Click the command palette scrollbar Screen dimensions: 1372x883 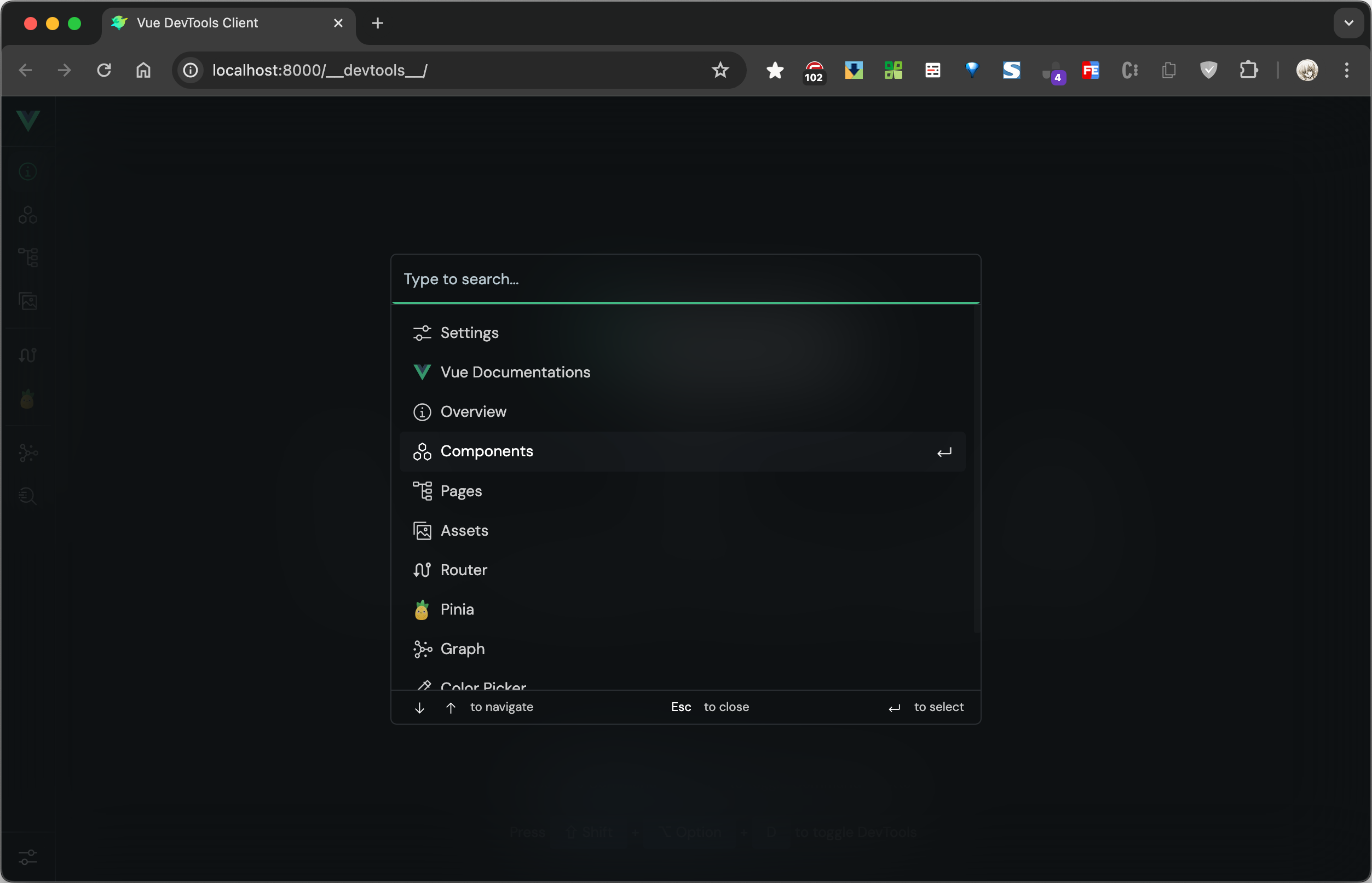click(x=977, y=468)
